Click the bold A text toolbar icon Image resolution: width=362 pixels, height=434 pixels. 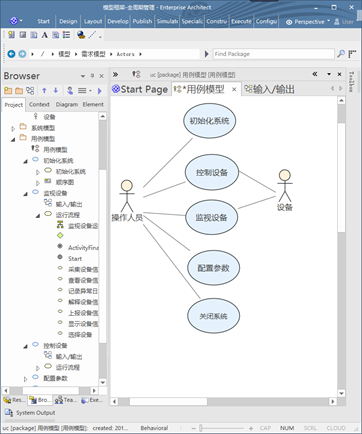click(x=44, y=35)
